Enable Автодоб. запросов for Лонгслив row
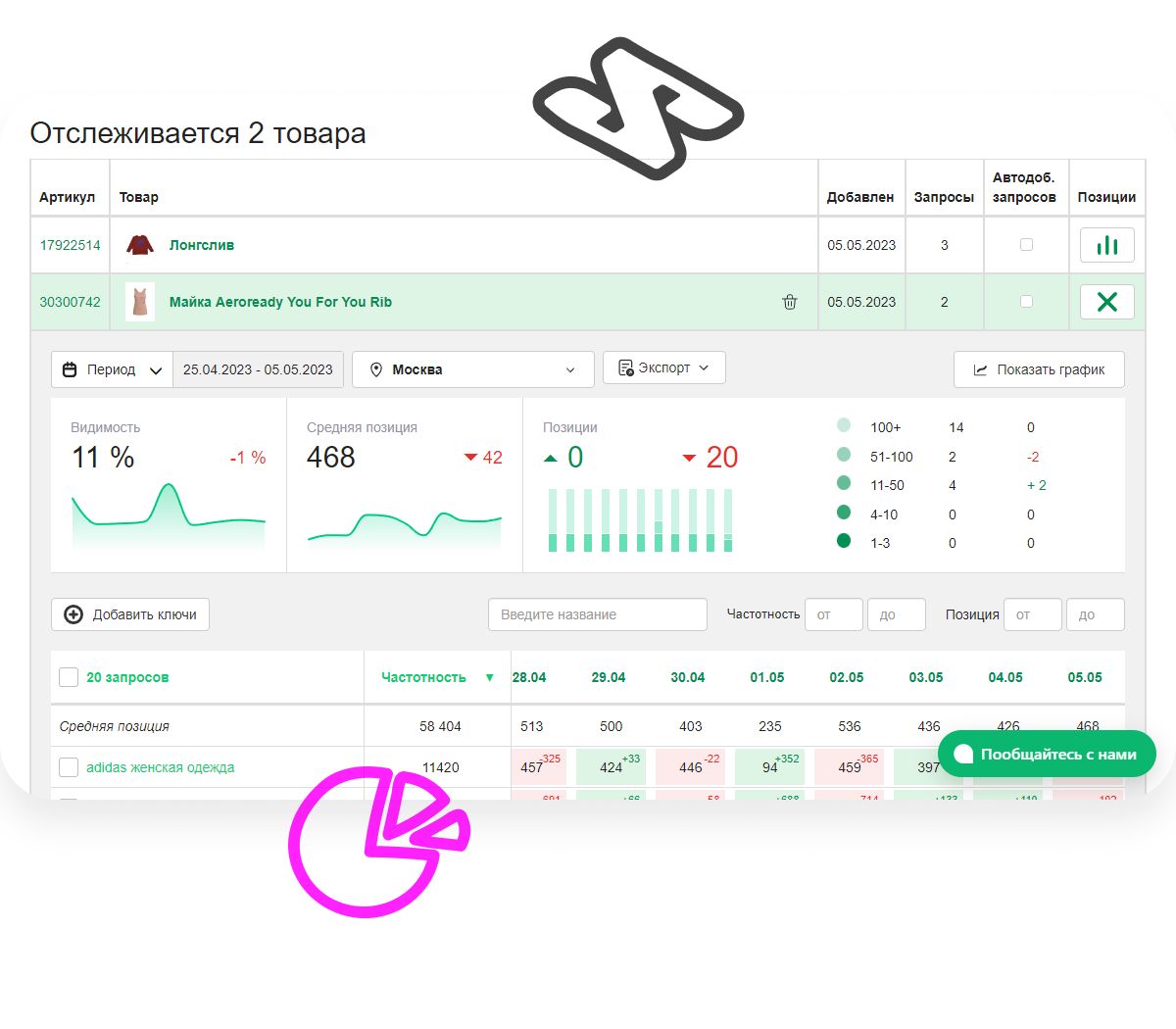Image resolution: width=1176 pixels, height=1029 pixels. [x=1026, y=245]
